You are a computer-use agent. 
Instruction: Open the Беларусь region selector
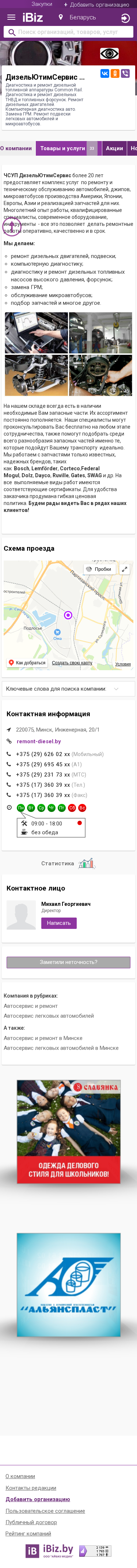pyautogui.click(x=77, y=18)
